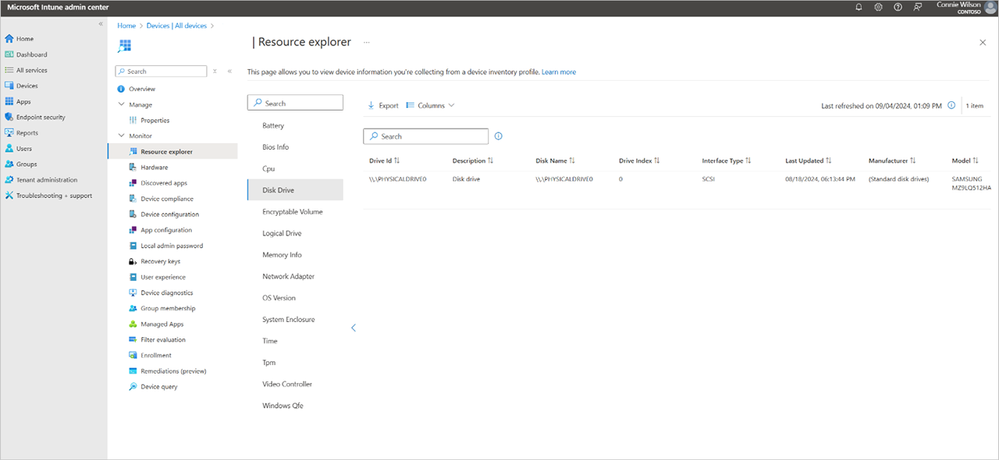Click Overview info icon in device menu

tap(121, 89)
